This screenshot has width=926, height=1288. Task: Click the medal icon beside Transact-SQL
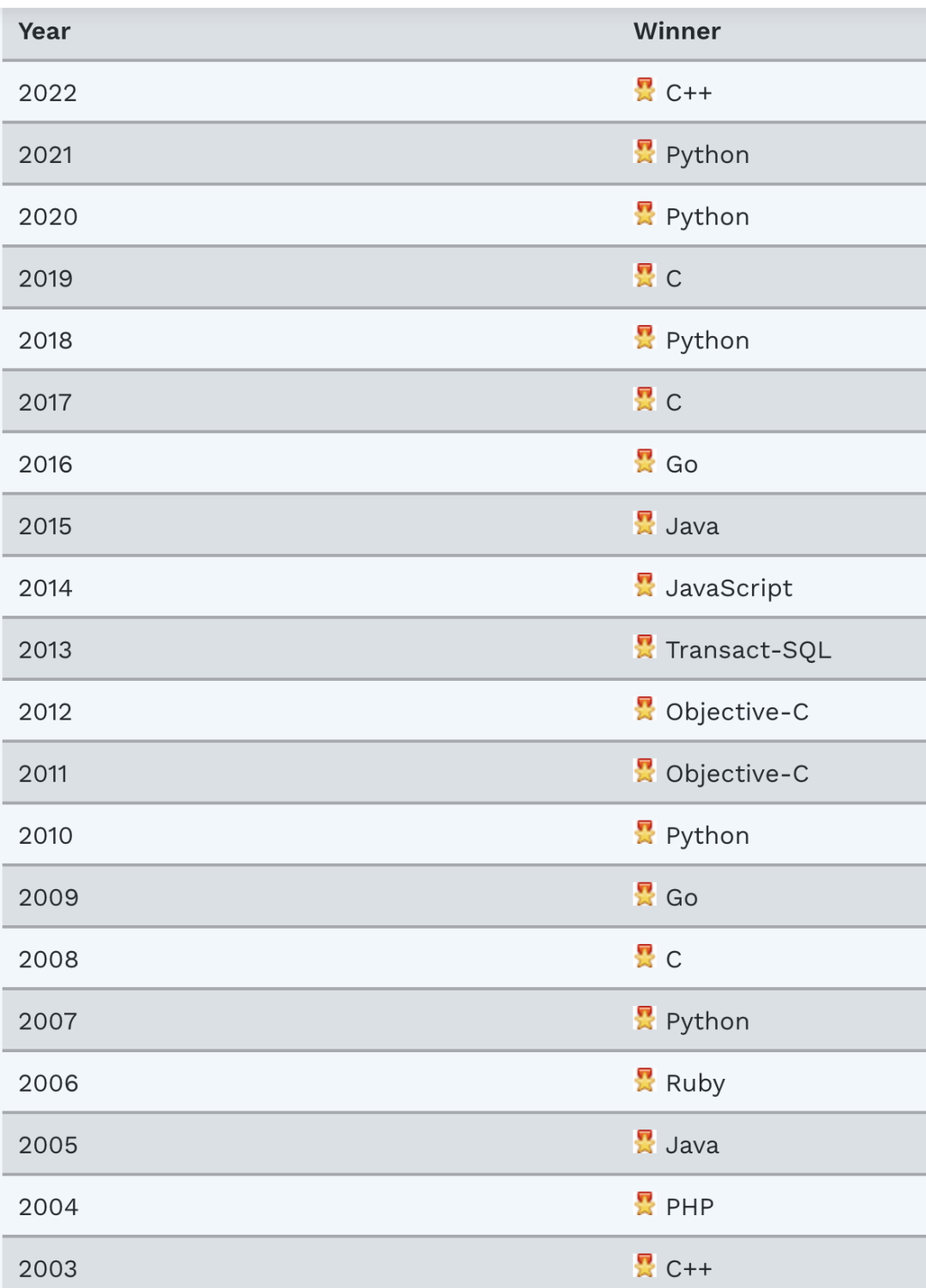click(645, 647)
